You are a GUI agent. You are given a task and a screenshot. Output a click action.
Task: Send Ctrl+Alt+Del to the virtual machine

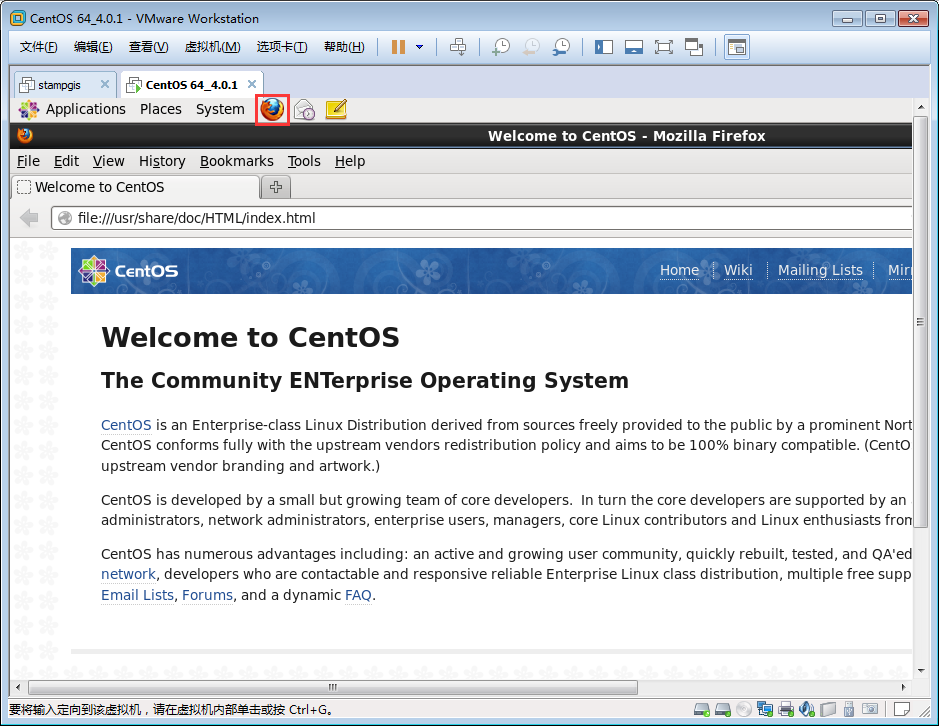(458, 47)
